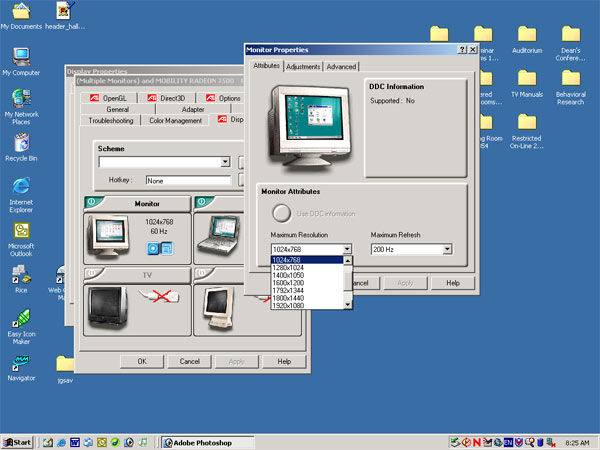Image resolution: width=600 pixels, height=450 pixels.
Task: Switch to Adobe Photoshop taskbar button
Action: [207, 443]
